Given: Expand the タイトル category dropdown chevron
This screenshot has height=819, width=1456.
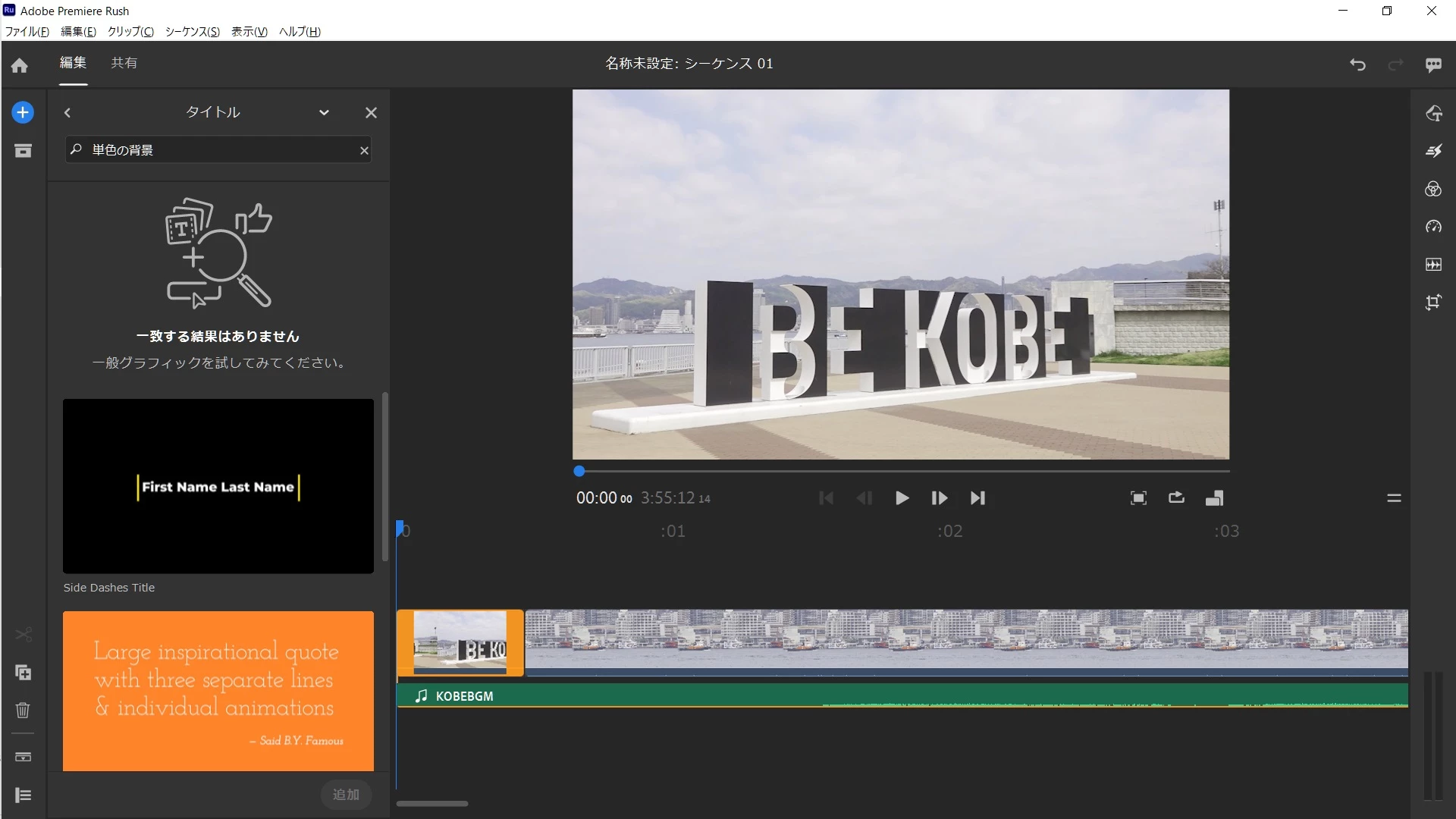Looking at the screenshot, I should pos(324,113).
